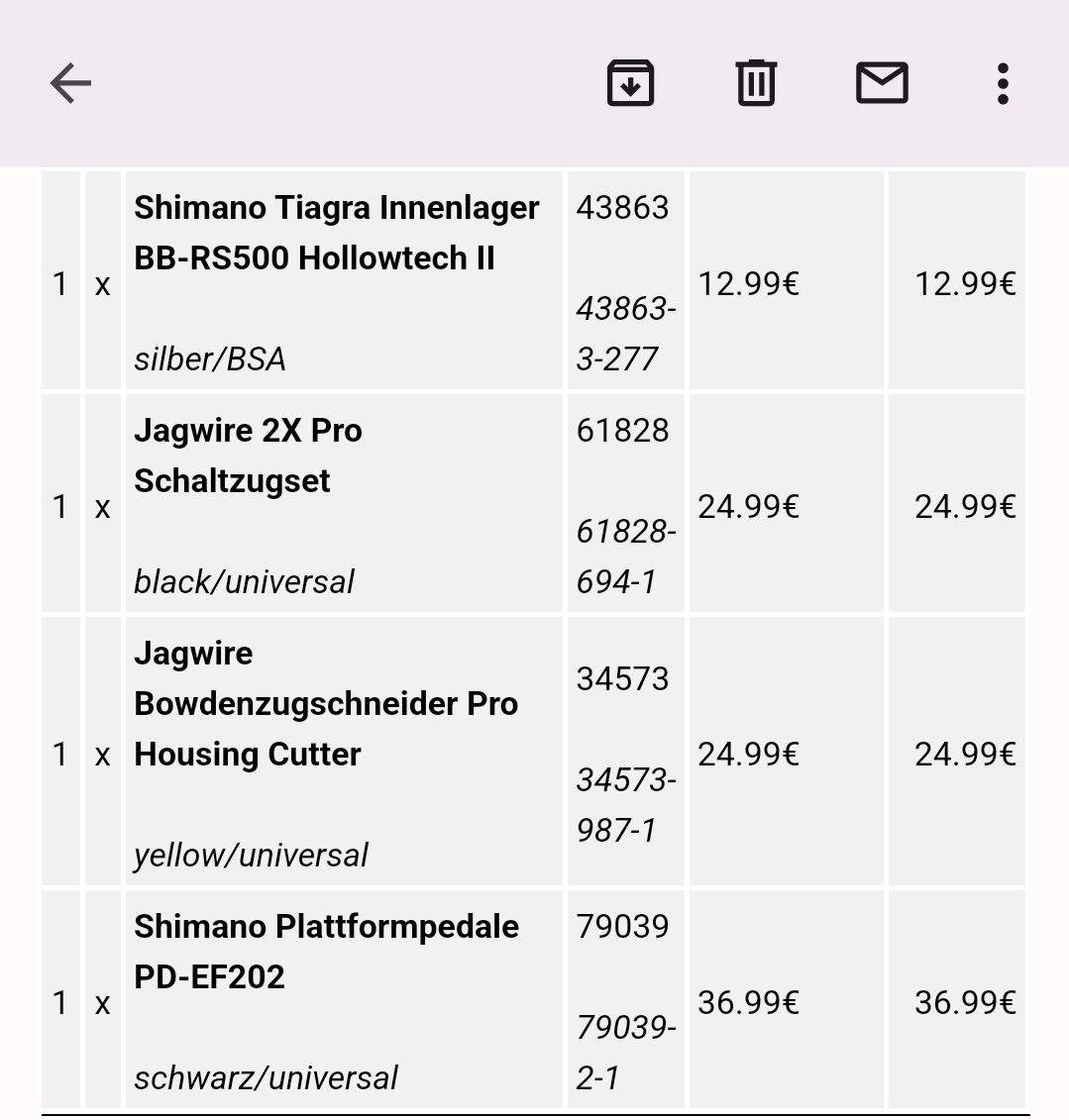Delete this email with trash icon
This screenshot has height=1120, width=1069.
tap(756, 83)
